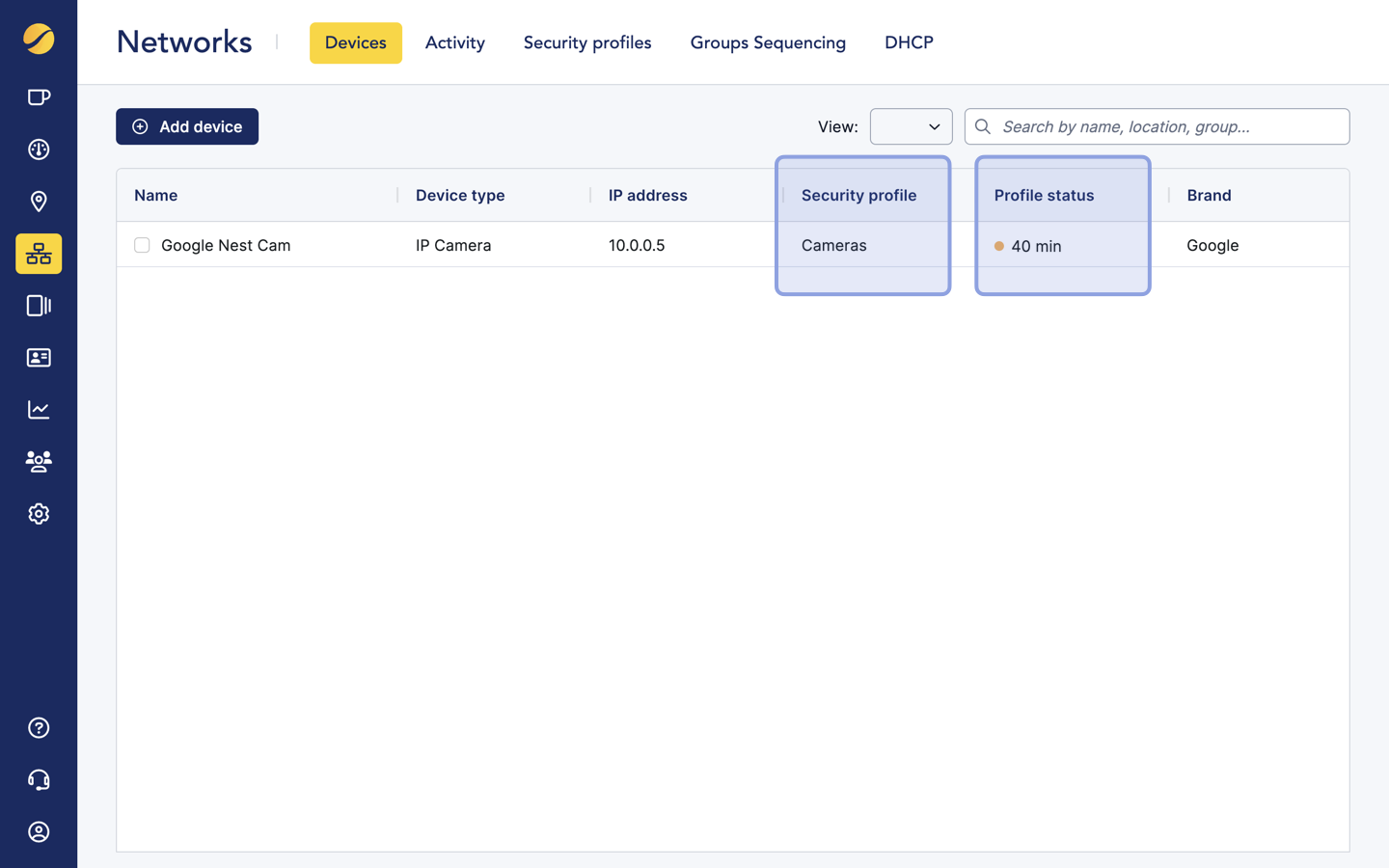This screenshot has height=868, width=1389.
Task: Open the help question mark icon
Action: 39,728
